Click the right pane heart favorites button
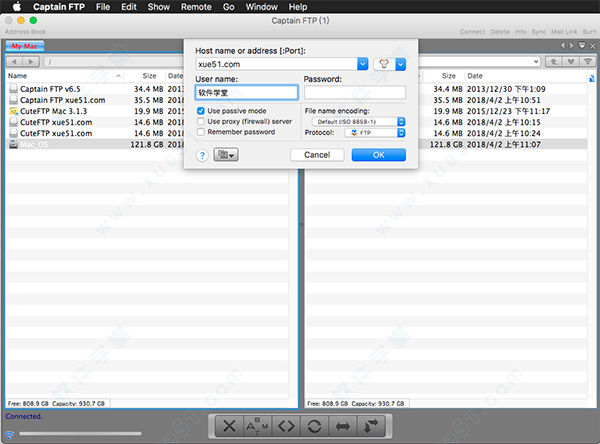The height and width of the screenshot is (444, 600). (571, 61)
